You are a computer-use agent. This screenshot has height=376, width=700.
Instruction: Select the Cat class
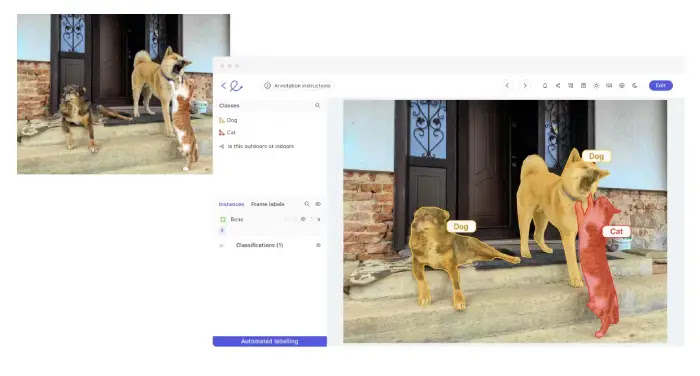coord(227,133)
